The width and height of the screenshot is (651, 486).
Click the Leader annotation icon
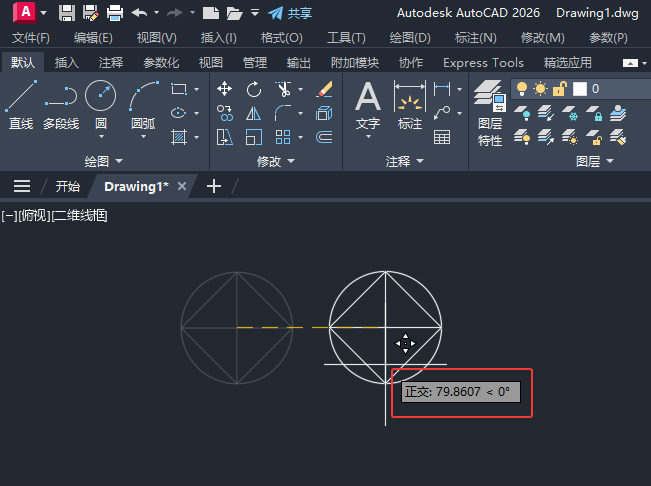[442, 112]
